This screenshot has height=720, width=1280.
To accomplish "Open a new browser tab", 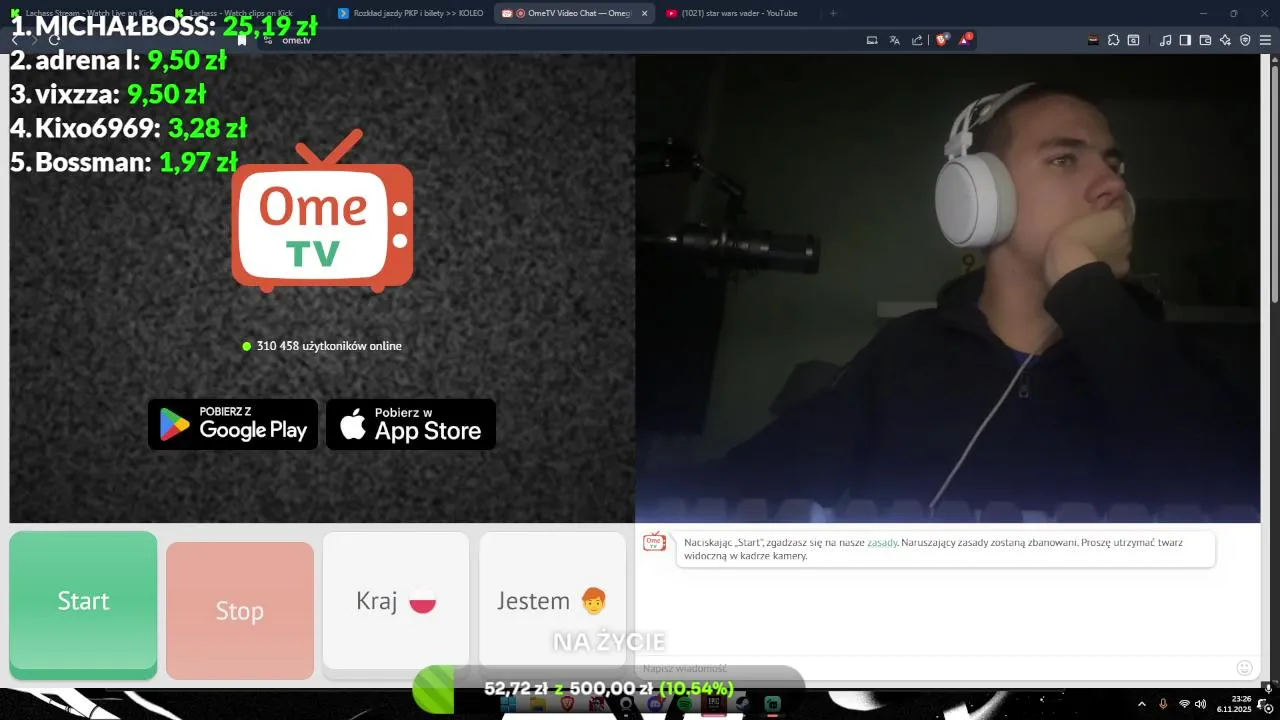I will pos(833,13).
